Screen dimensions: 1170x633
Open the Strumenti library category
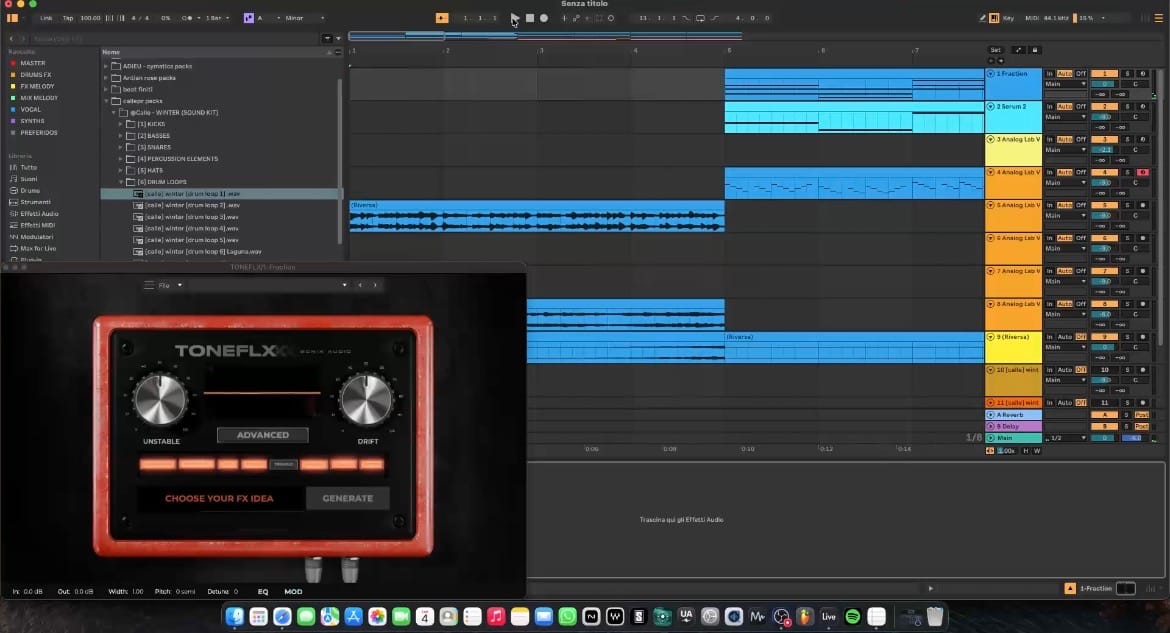pos(35,202)
